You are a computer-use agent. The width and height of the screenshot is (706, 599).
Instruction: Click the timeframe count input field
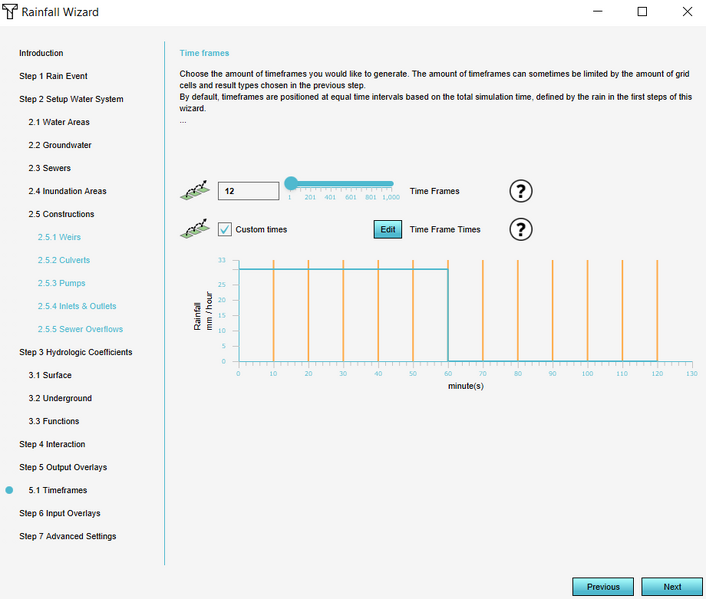[x=248, y=191]
